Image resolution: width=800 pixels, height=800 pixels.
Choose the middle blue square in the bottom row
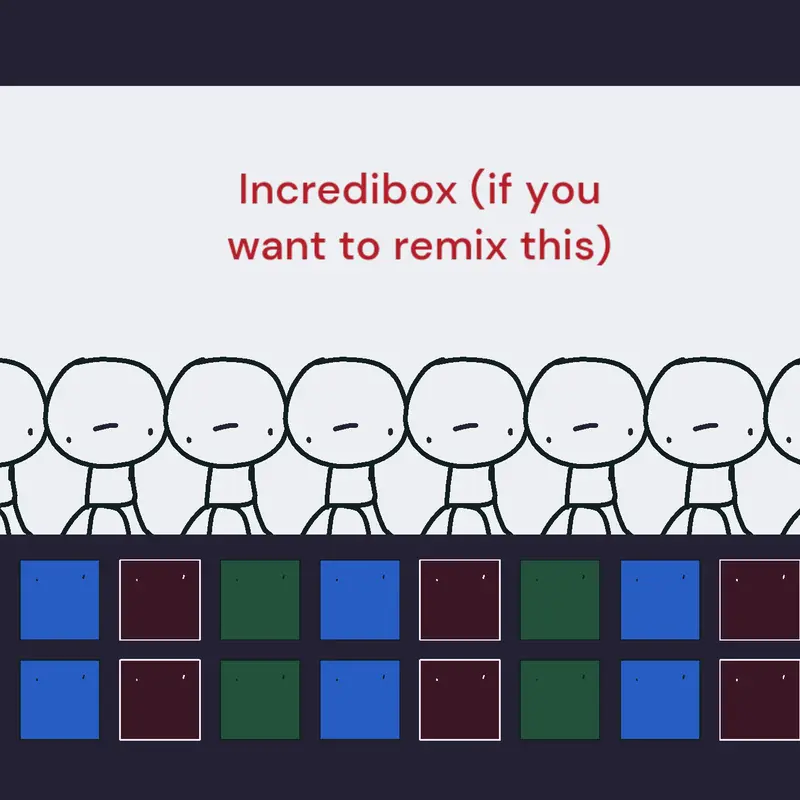click(360, 699)
